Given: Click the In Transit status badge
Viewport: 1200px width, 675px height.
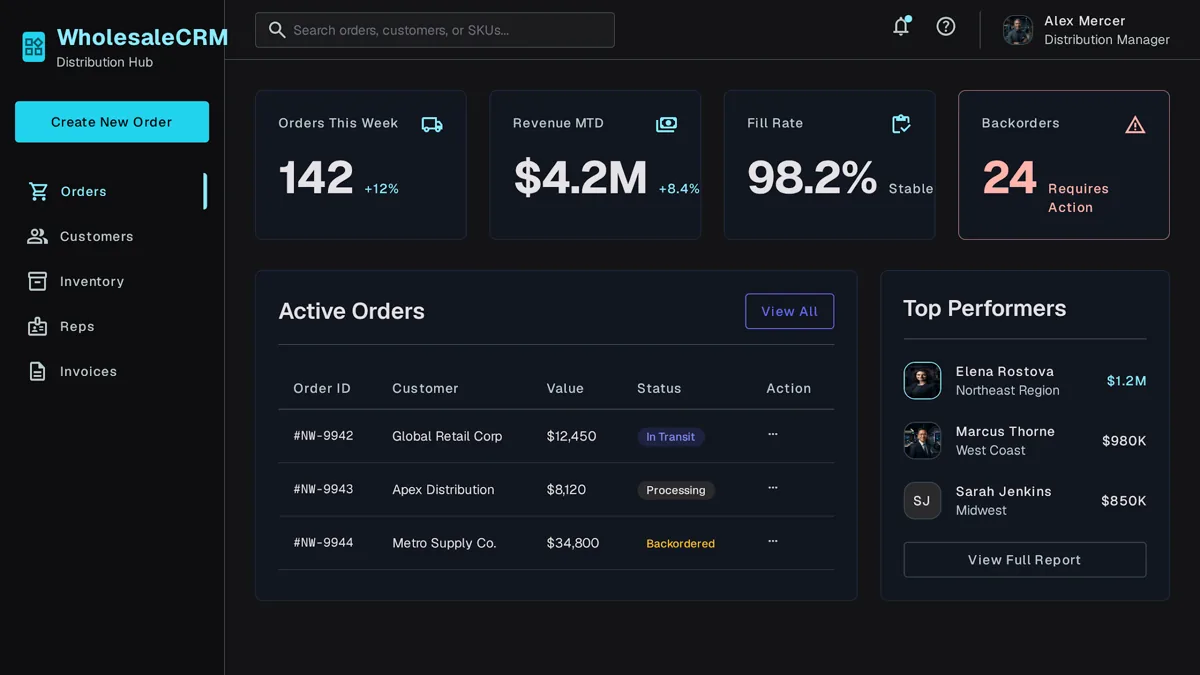Looking at the screenshot, I should pyautogui.click(x=671, y=437).
